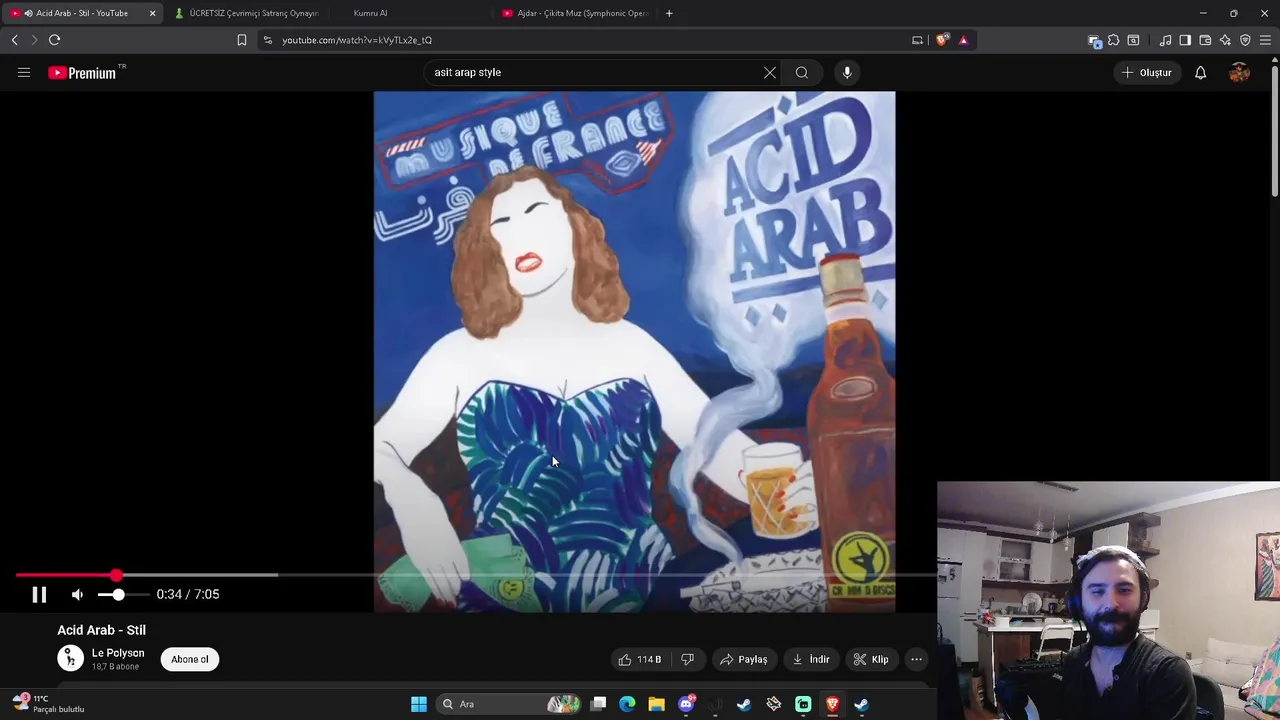
Task: Click the install/cast screen icon in address bar
Action: click(917, 40)
